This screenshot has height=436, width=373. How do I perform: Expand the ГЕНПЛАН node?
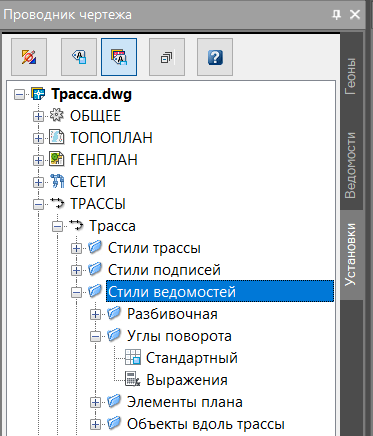(38, 160)
